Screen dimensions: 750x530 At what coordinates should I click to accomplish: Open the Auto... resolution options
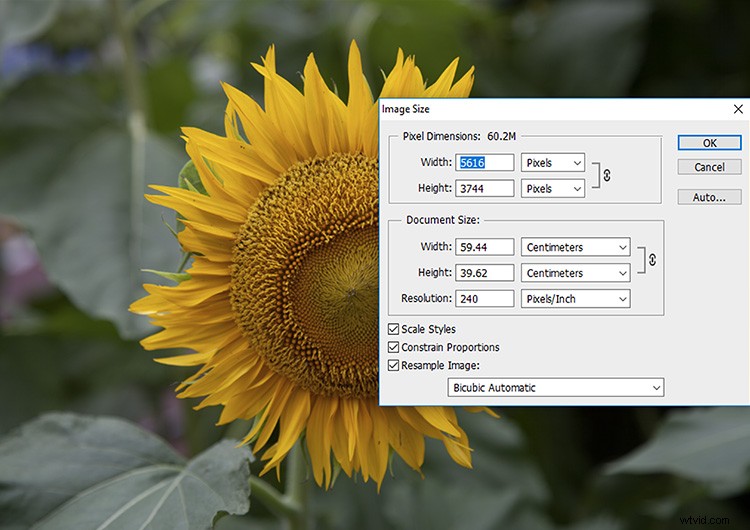click(x=709, y=197)
